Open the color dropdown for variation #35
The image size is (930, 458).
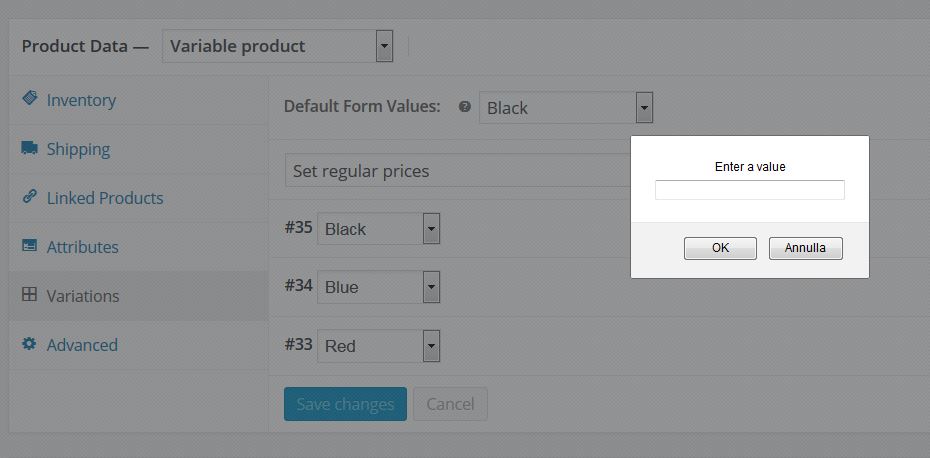pos(378,229)
